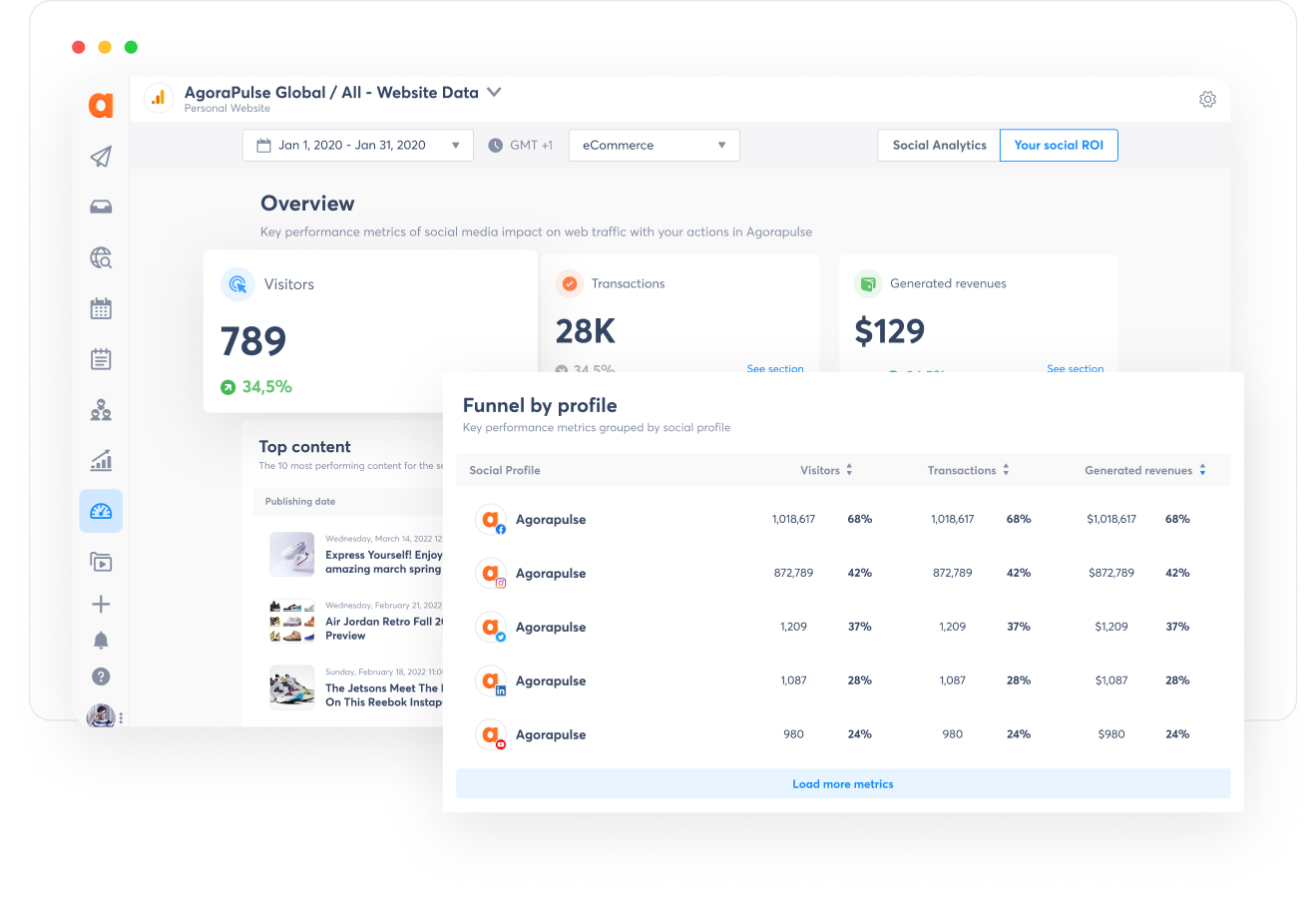
Task: Open the social listening globe icon
Action: 101,258
